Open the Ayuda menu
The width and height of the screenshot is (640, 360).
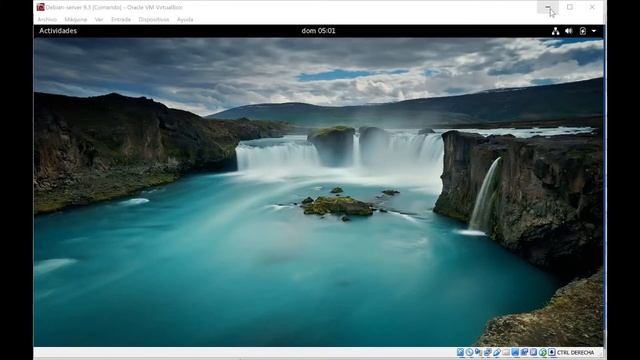[x=185, y=20]
